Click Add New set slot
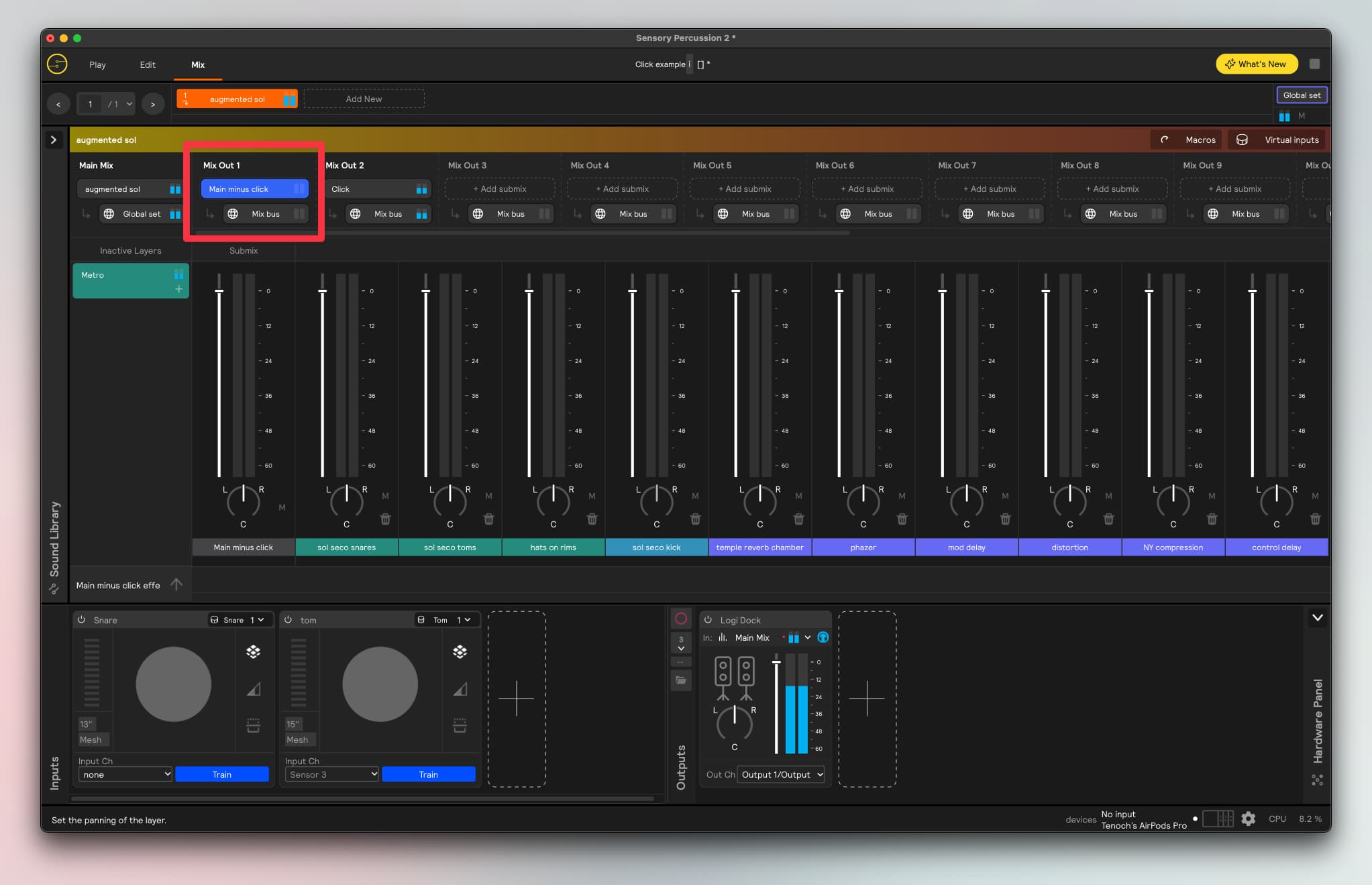Image resolution: width=1372 pixels, height=885 pixels. [x=364, y=99]
